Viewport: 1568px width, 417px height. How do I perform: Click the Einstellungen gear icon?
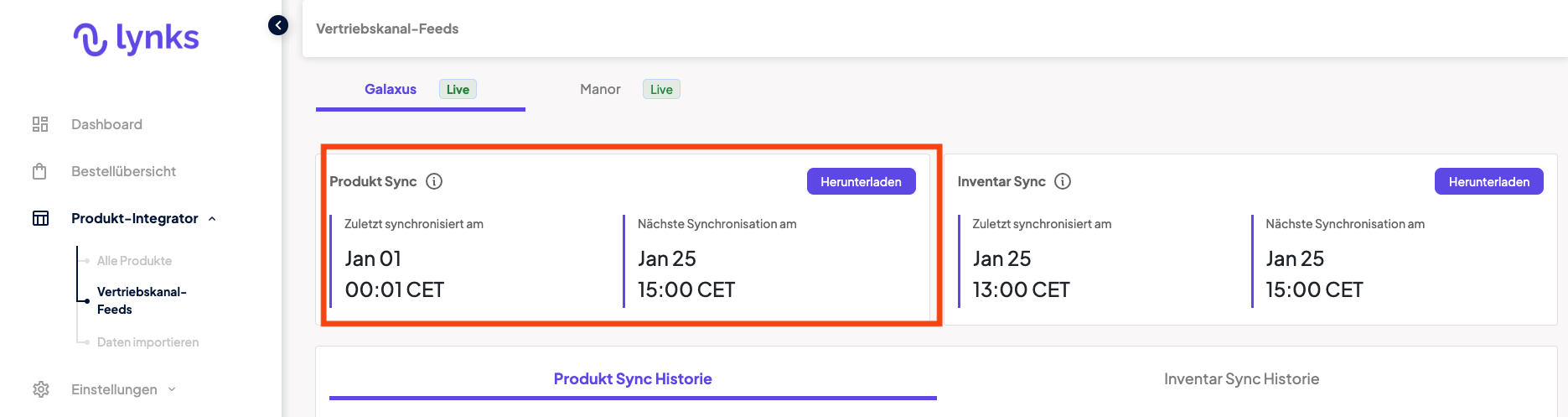point(41,389)
